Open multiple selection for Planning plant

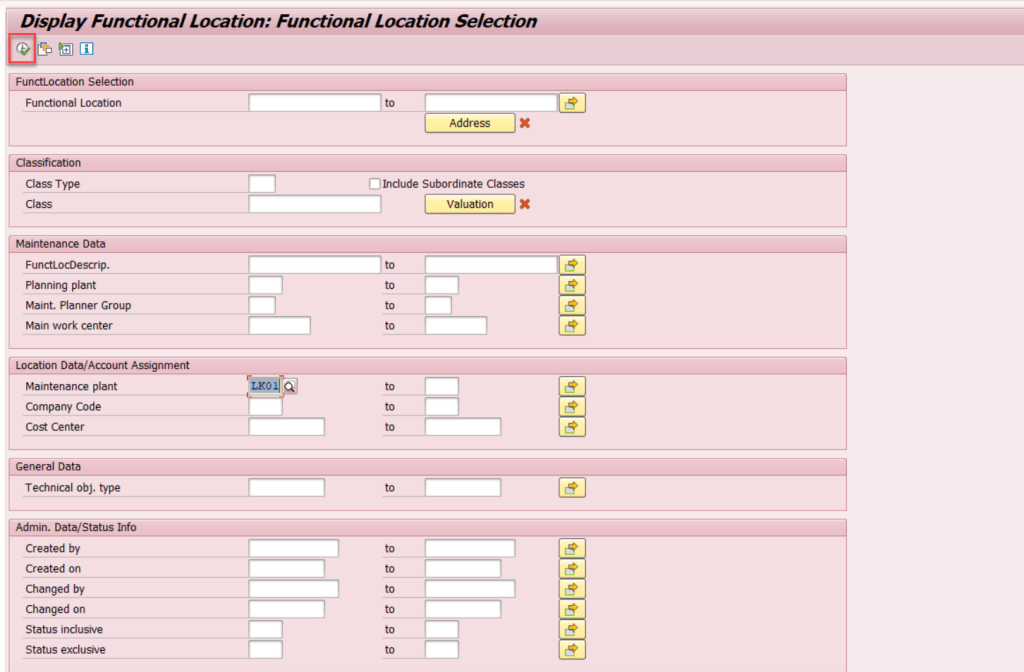tap(571, 285)
